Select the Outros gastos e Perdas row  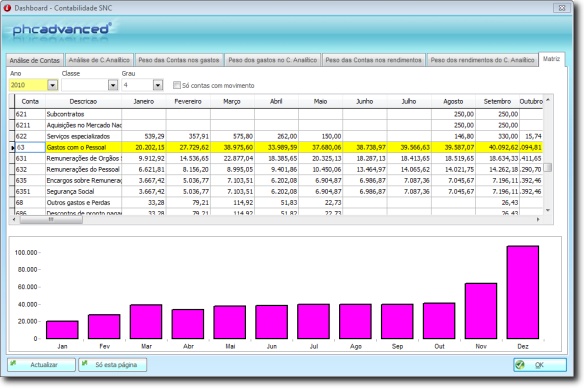click(x=276, y=203)
